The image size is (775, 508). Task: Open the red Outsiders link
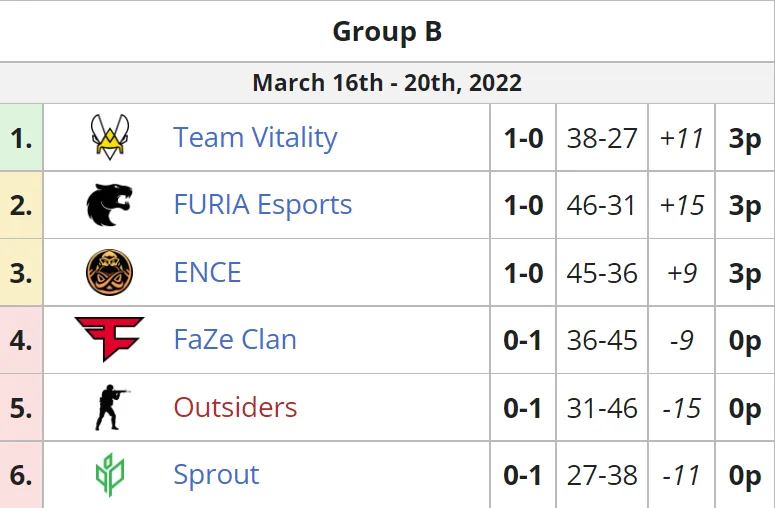[235, 407]
